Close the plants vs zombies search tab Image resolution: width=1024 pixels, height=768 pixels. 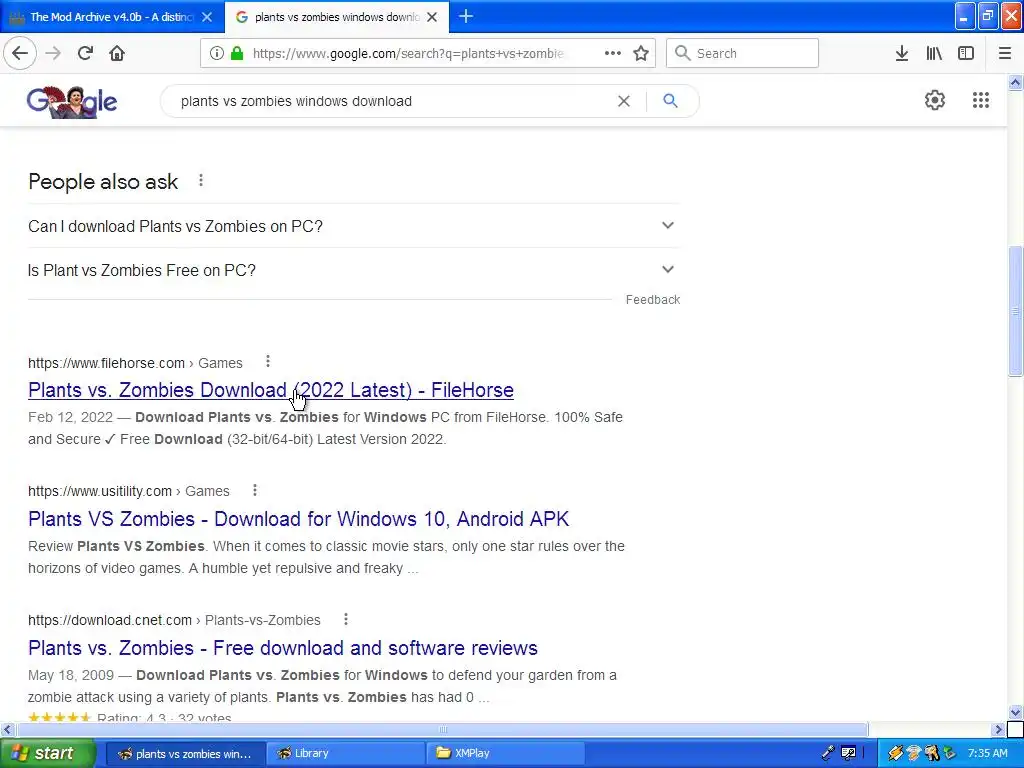click(432, 17)
